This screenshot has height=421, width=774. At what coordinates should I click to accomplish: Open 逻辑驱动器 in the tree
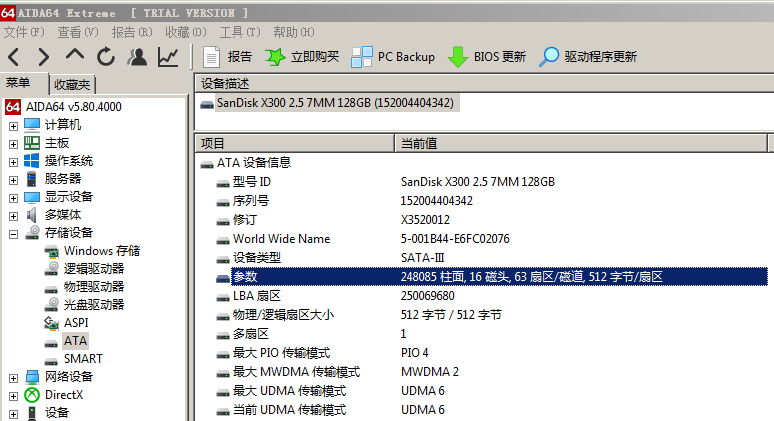point(94,269)
